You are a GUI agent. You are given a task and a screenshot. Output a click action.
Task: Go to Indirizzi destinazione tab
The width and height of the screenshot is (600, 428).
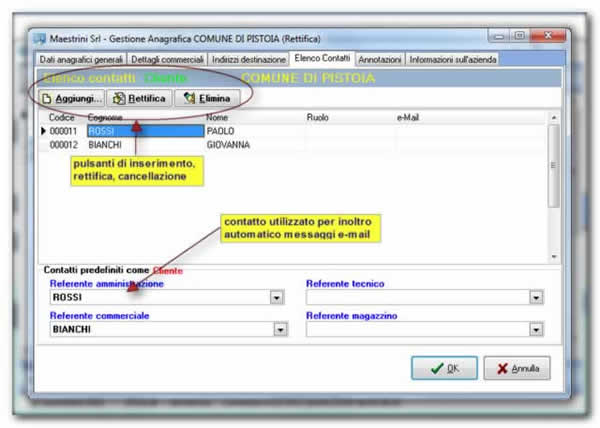pyautogui.click(x=249, y=60)
